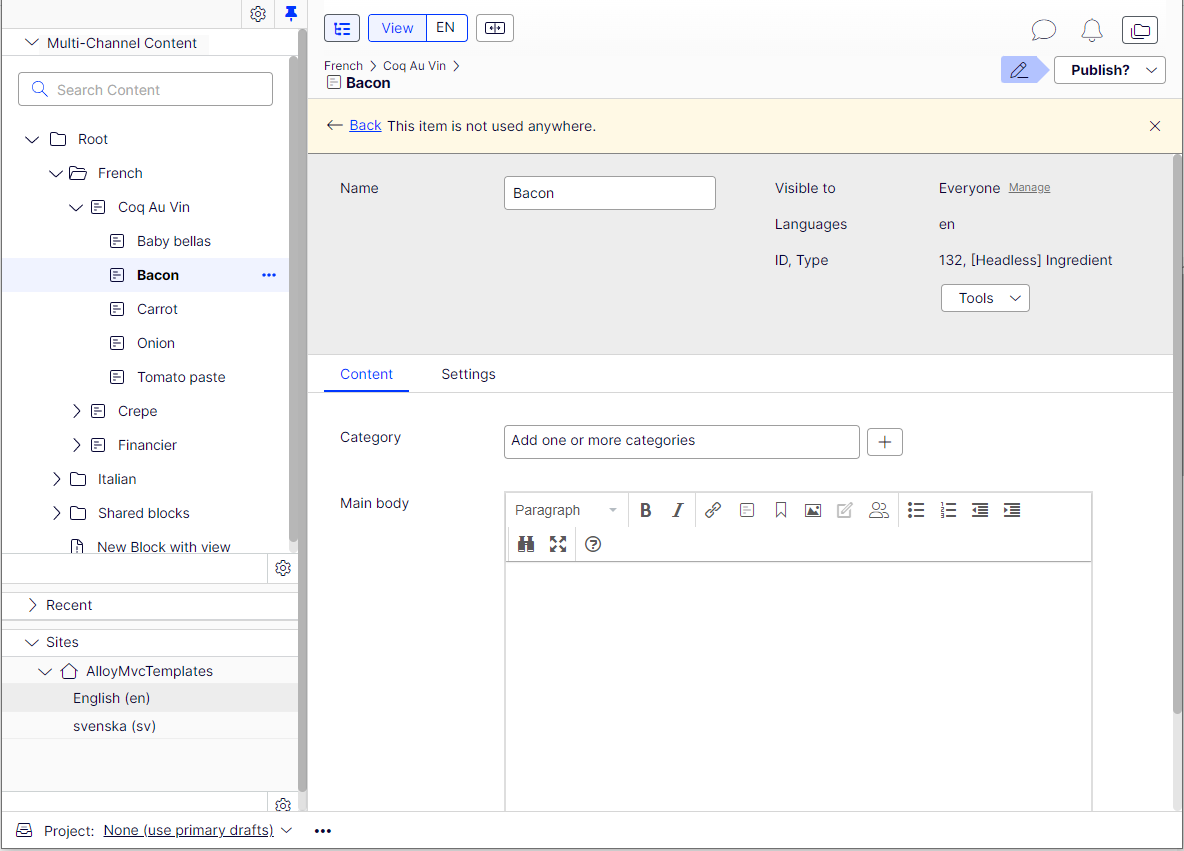The width and height of the screenshot is (1184, 851).
Task: Click the image editor pencil icon
Action: (845, 510)
